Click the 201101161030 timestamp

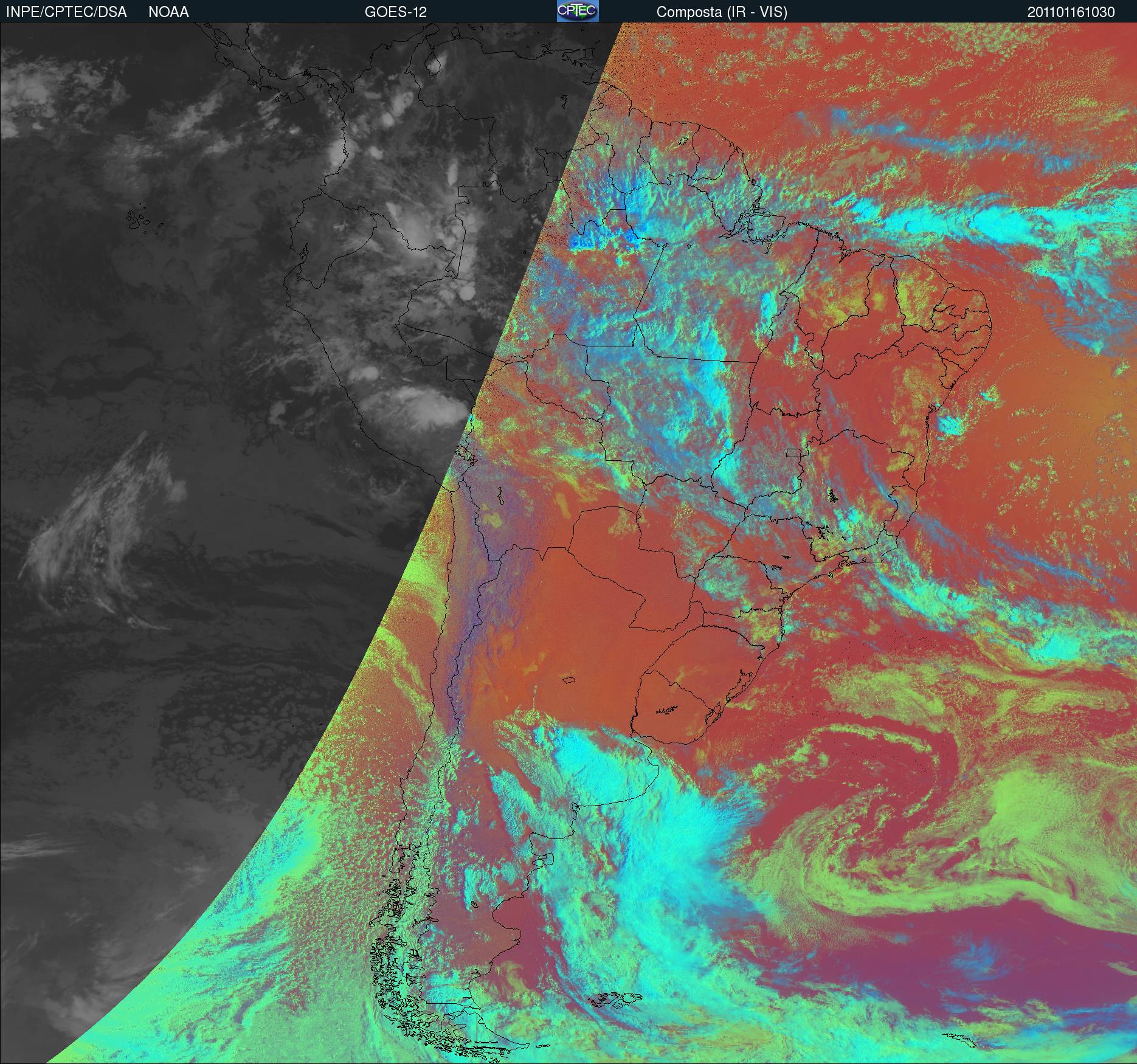1071,12
